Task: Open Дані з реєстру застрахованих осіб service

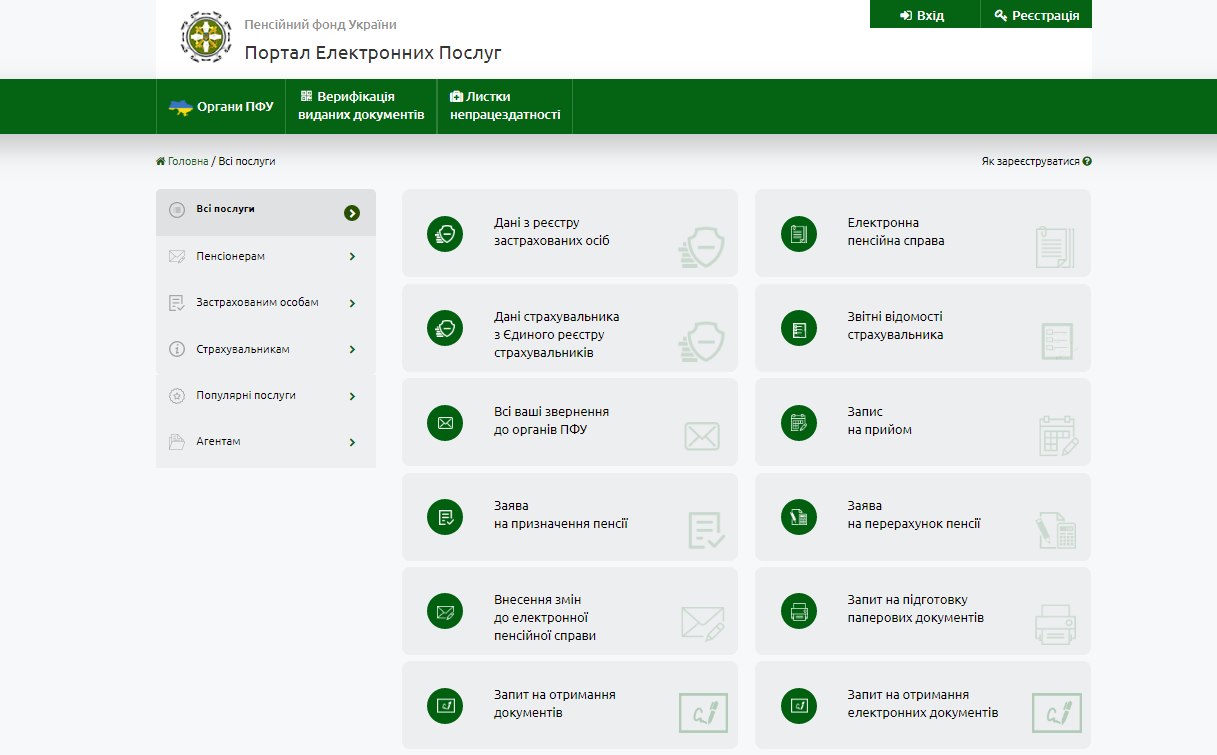Action: [x=570, y=233]
